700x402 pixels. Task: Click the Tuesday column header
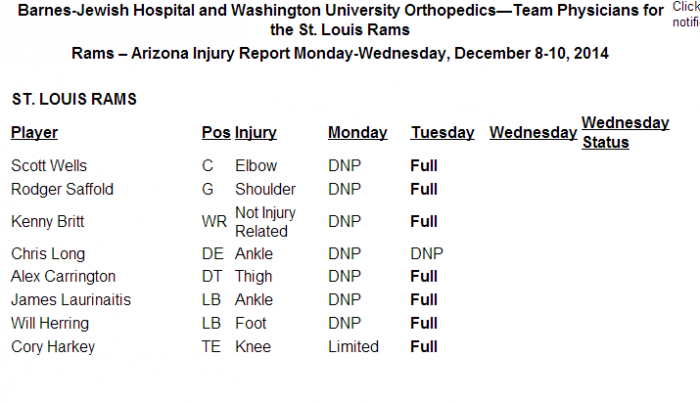coord(442,133)
